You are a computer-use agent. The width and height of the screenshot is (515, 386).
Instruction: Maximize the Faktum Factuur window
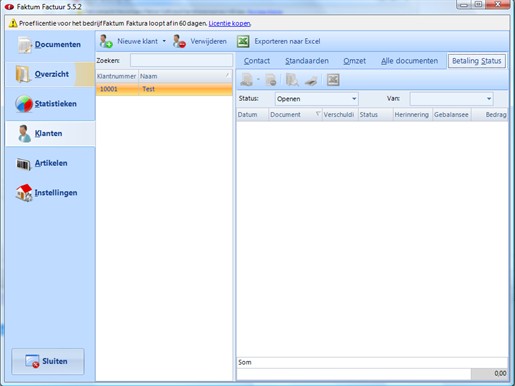point(478,5)
